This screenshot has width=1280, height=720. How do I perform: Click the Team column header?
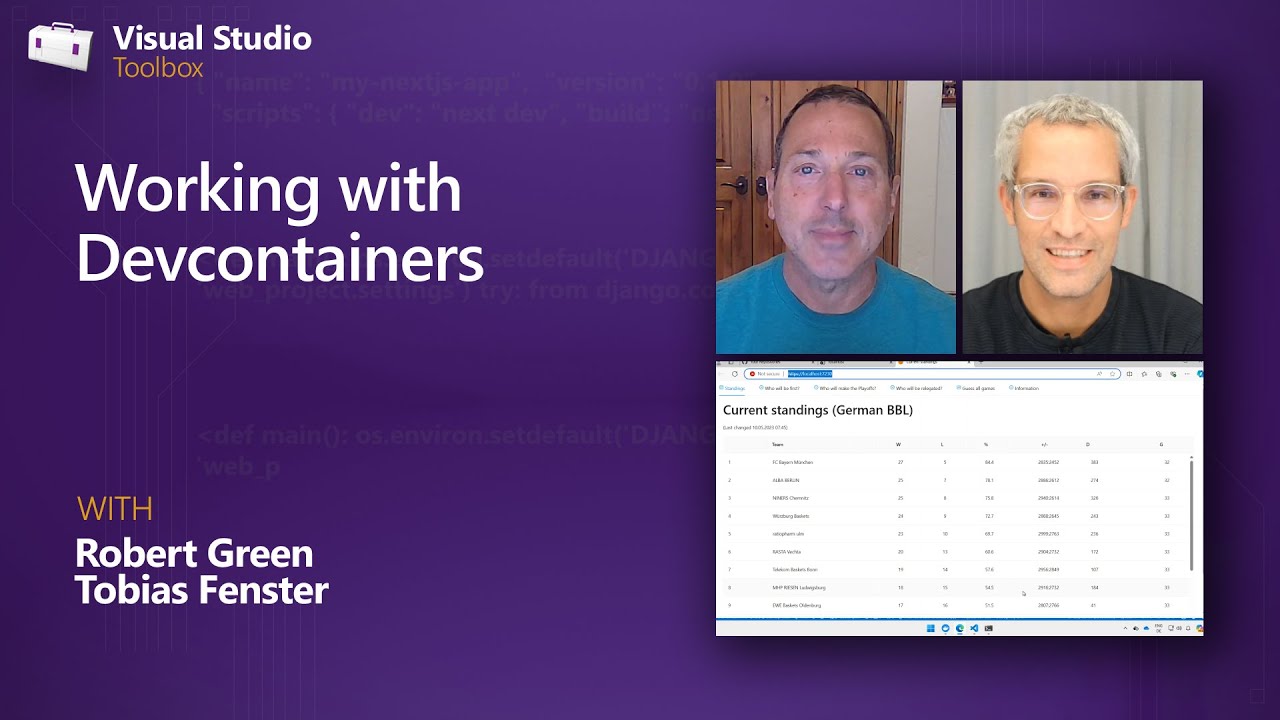pyautogui.click(x=778, y=444)
